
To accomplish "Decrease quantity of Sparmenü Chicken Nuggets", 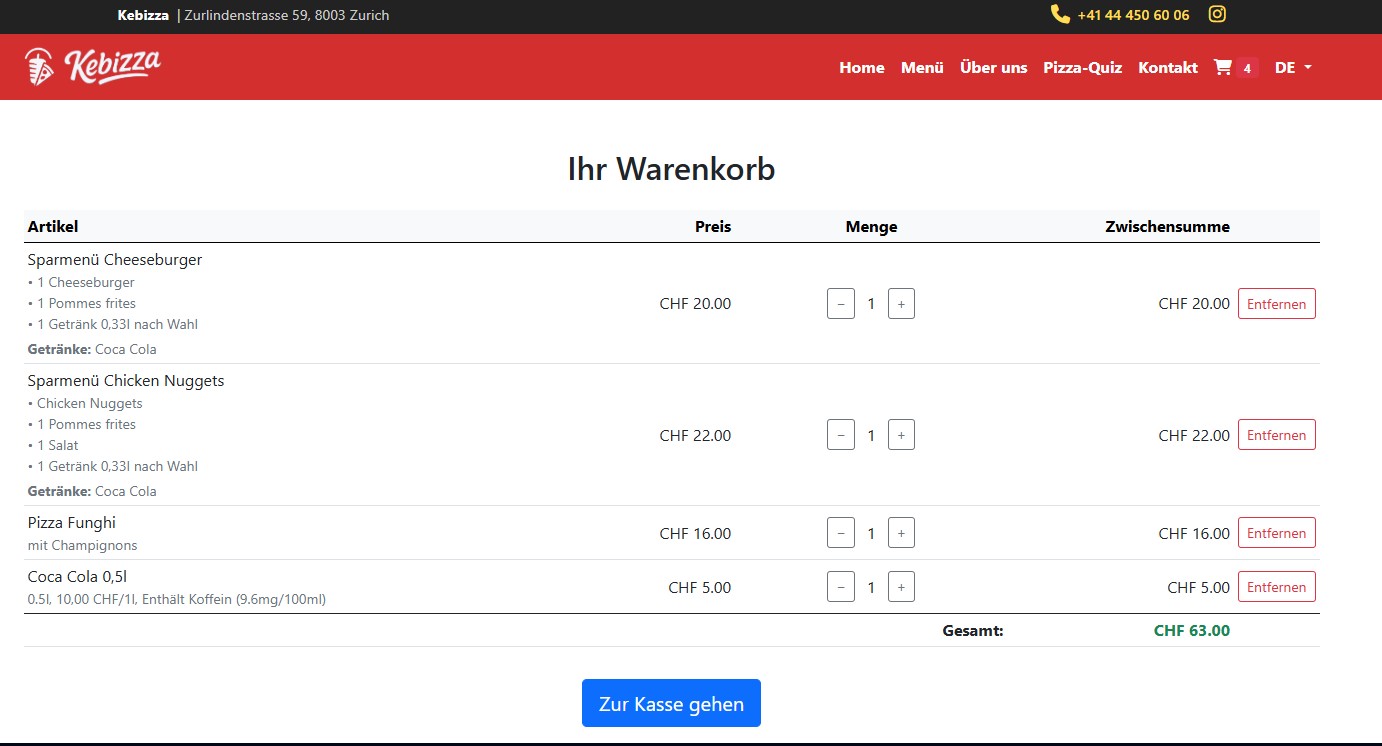I will [840, 435].
